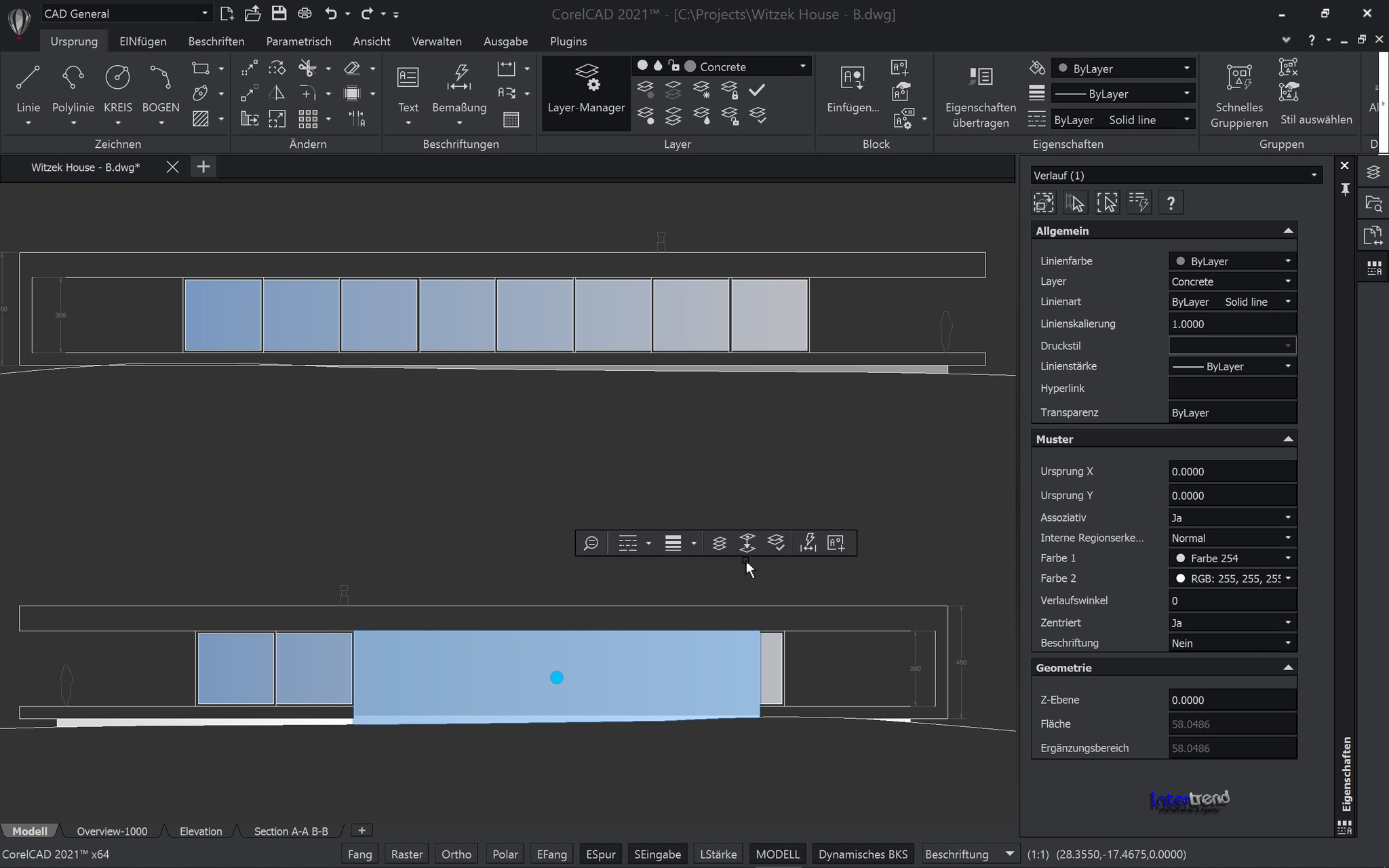Click the Verlaufswinkel input field
Image resolution: width=1389 pixels, height=868 pixels.
[x=1232, y=601]
